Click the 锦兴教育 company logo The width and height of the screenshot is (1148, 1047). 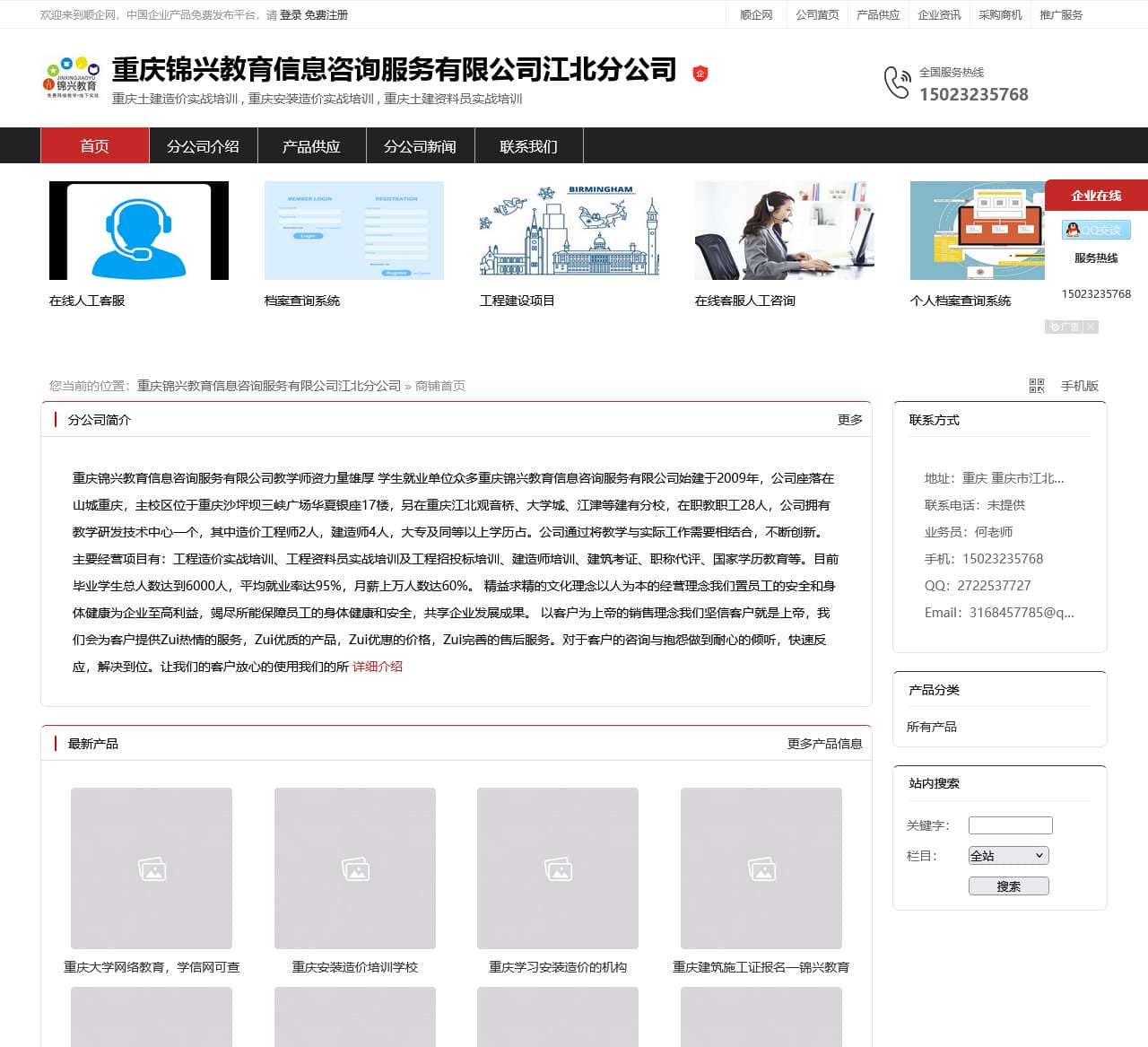click(72, 77)
